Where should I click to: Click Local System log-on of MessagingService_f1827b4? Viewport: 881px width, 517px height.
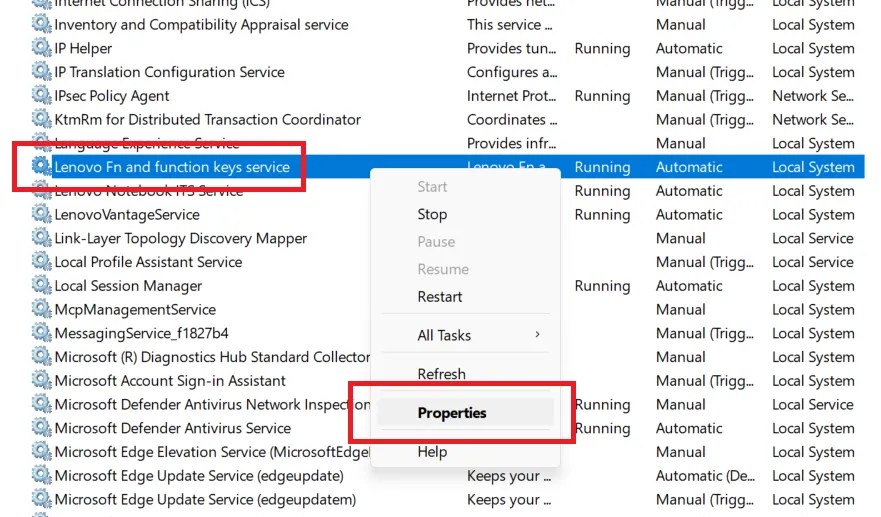pos(813,333)
